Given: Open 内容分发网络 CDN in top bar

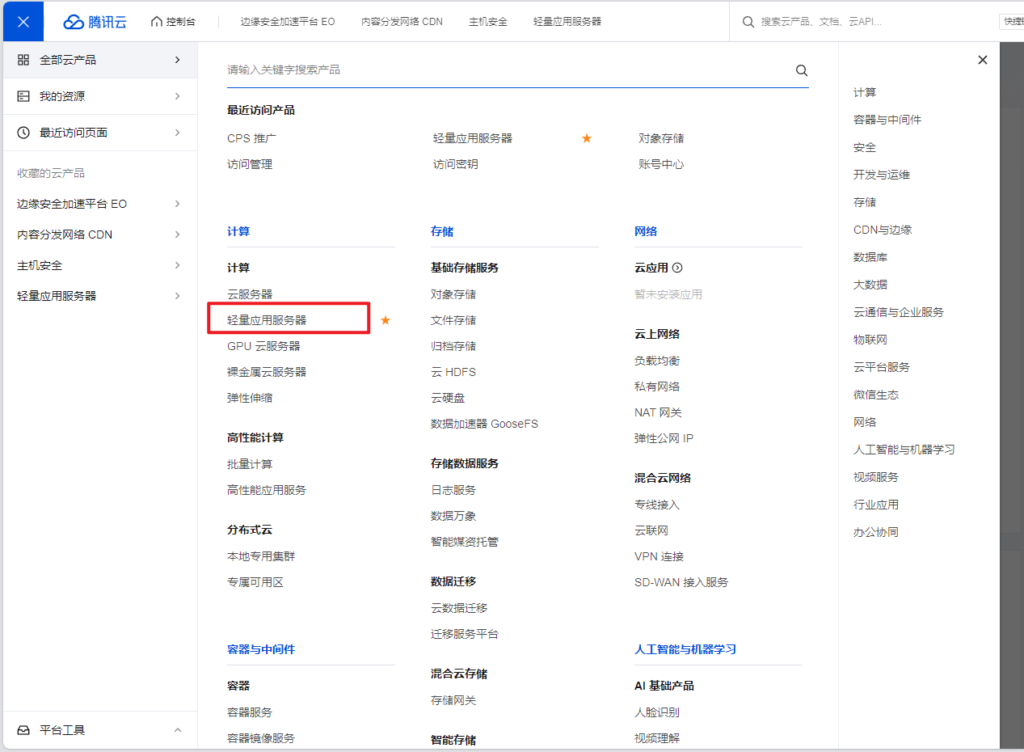Looking at the screenshot, I should (401, 21).
